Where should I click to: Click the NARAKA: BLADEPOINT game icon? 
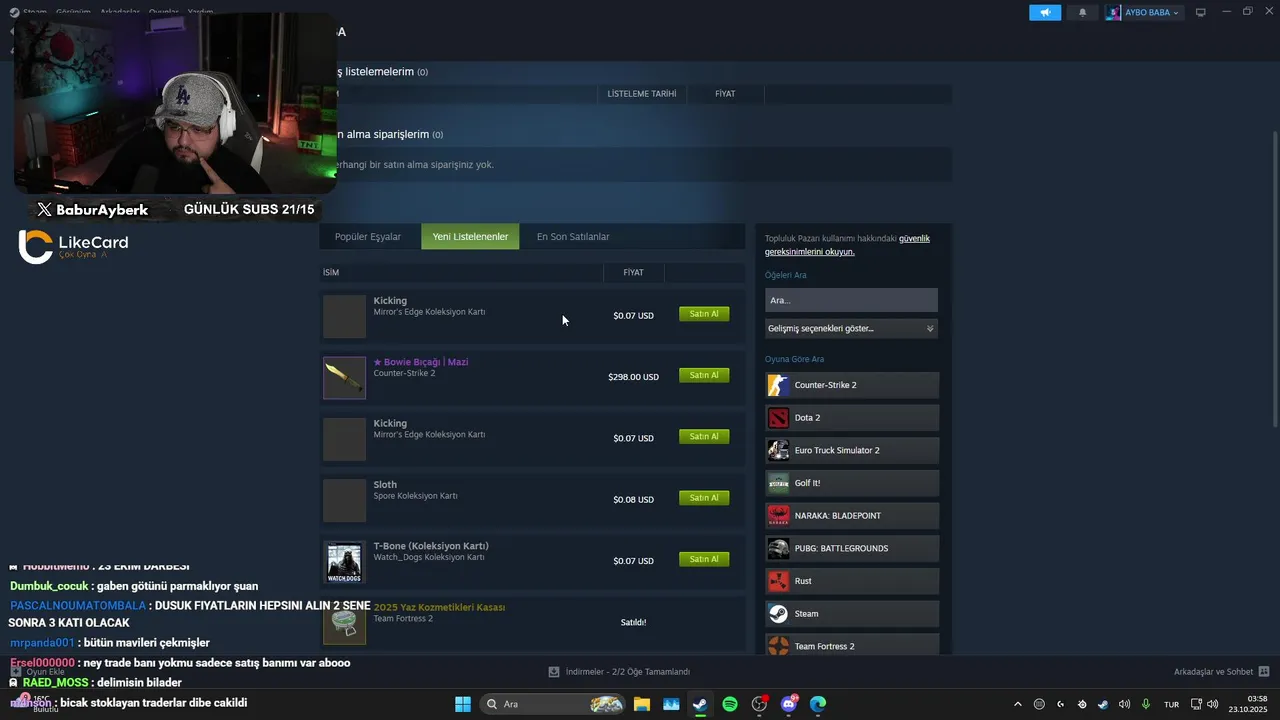[778, 516]
